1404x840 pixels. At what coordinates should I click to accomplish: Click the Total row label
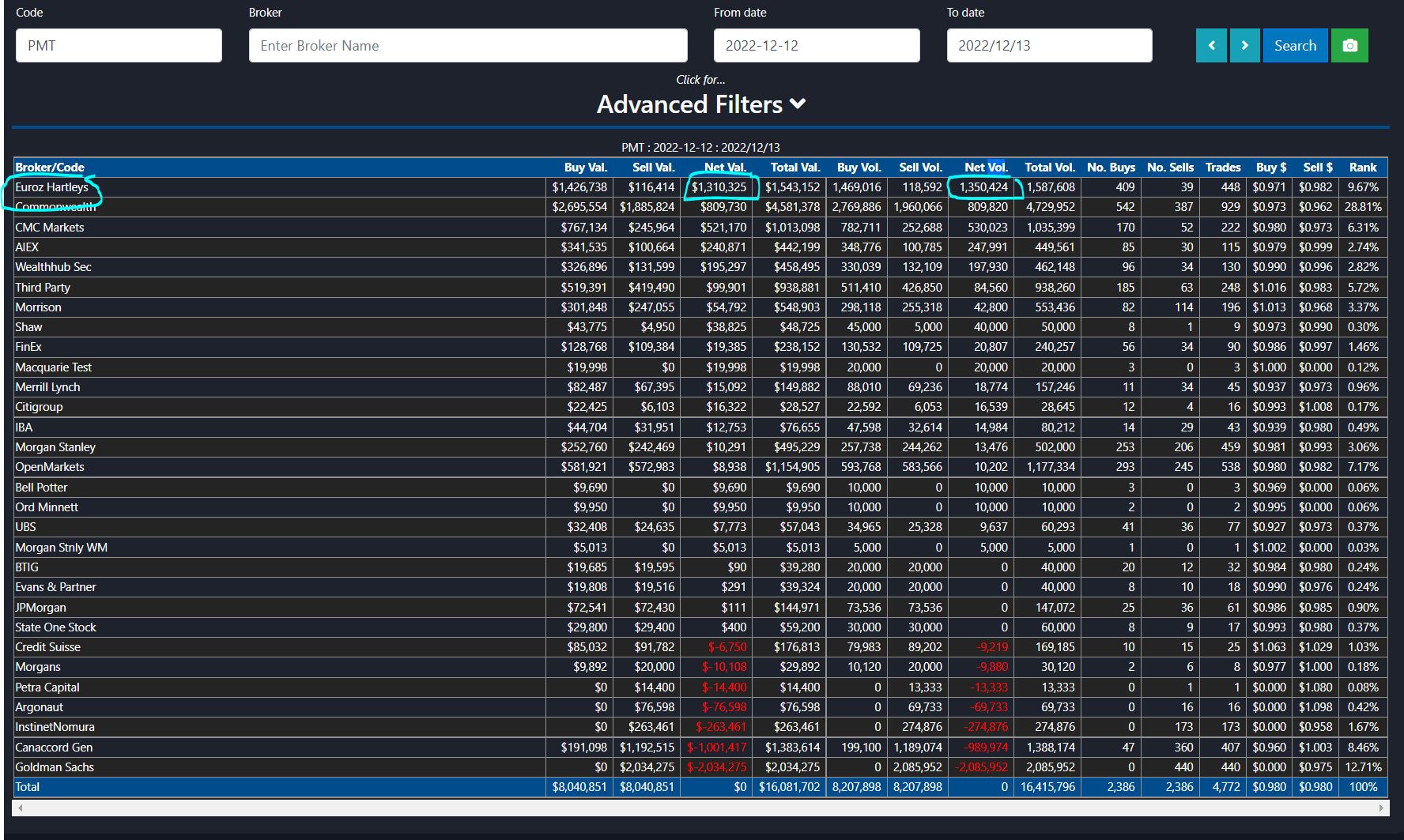pyautogui.click(x=27, y=787)
